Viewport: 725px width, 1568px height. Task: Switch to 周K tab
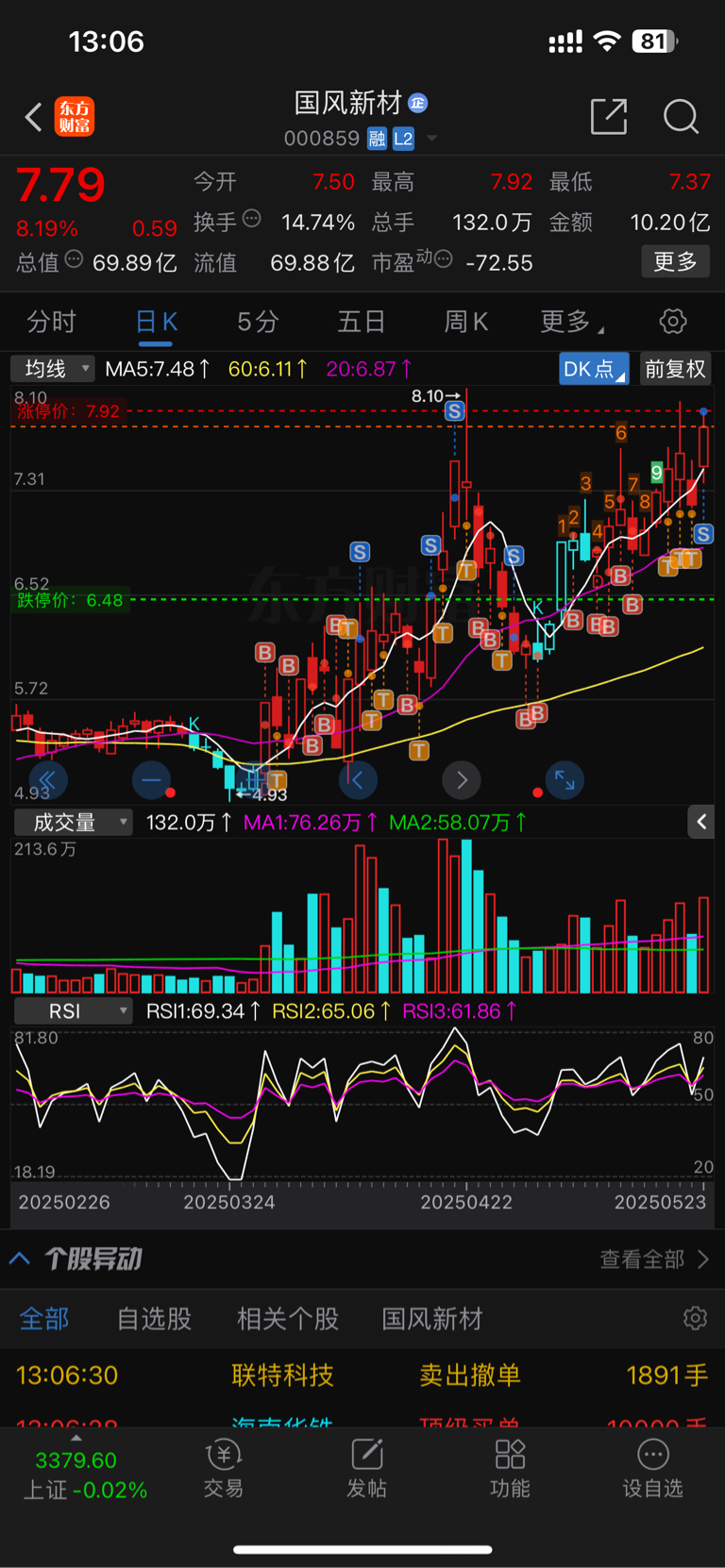click(466, 322)
